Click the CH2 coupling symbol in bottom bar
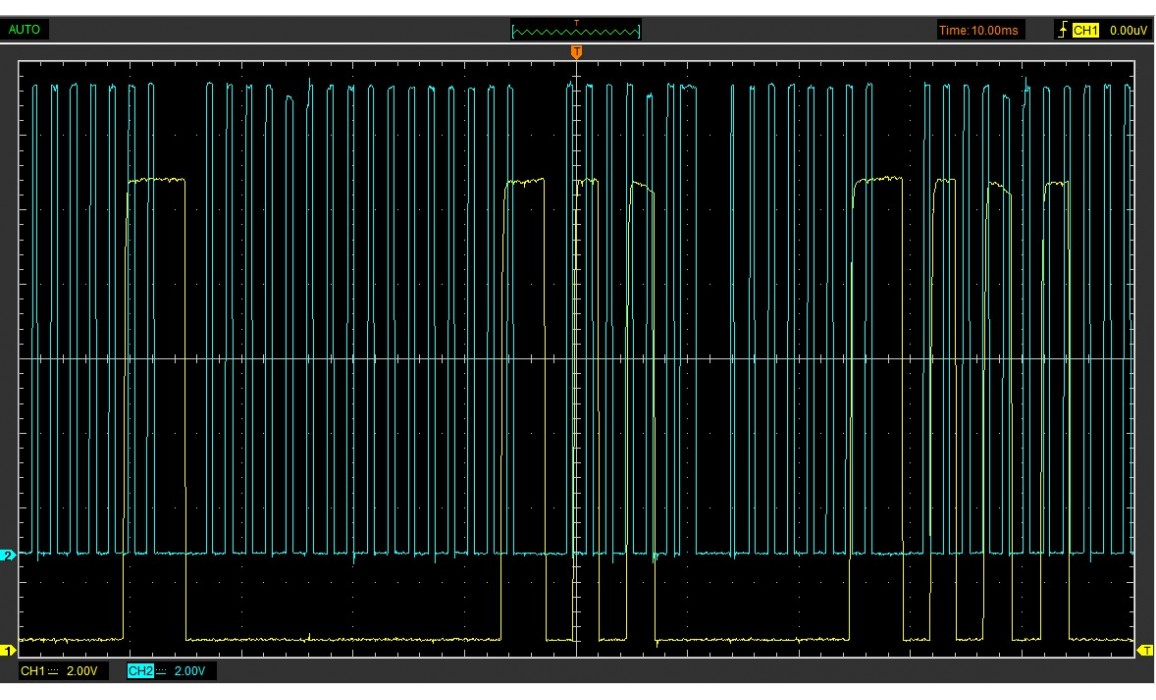This screenshot has height=700, width=1156. click(x=161, y=670)
